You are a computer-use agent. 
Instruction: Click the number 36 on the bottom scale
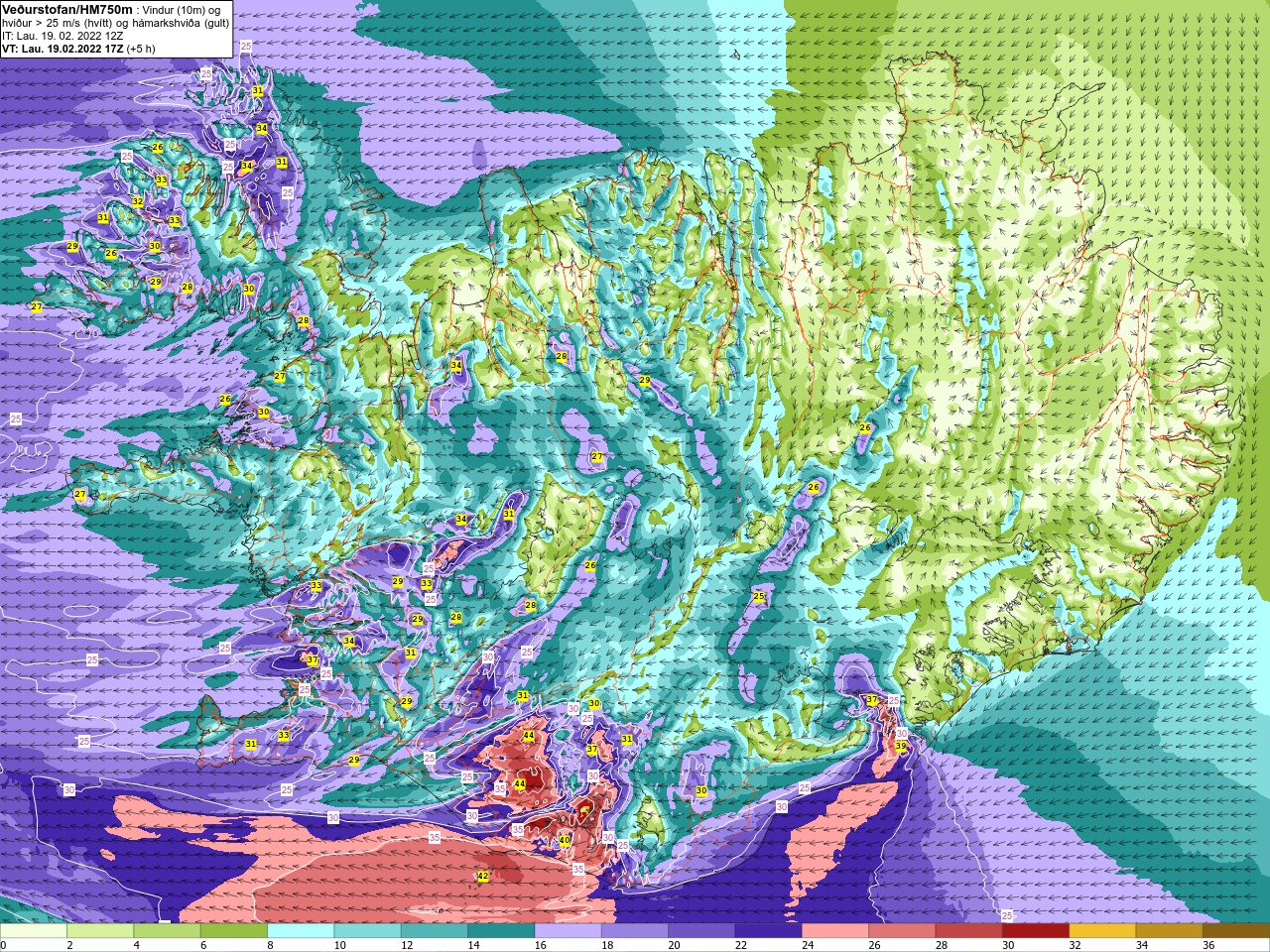(x=1208, y=945)
